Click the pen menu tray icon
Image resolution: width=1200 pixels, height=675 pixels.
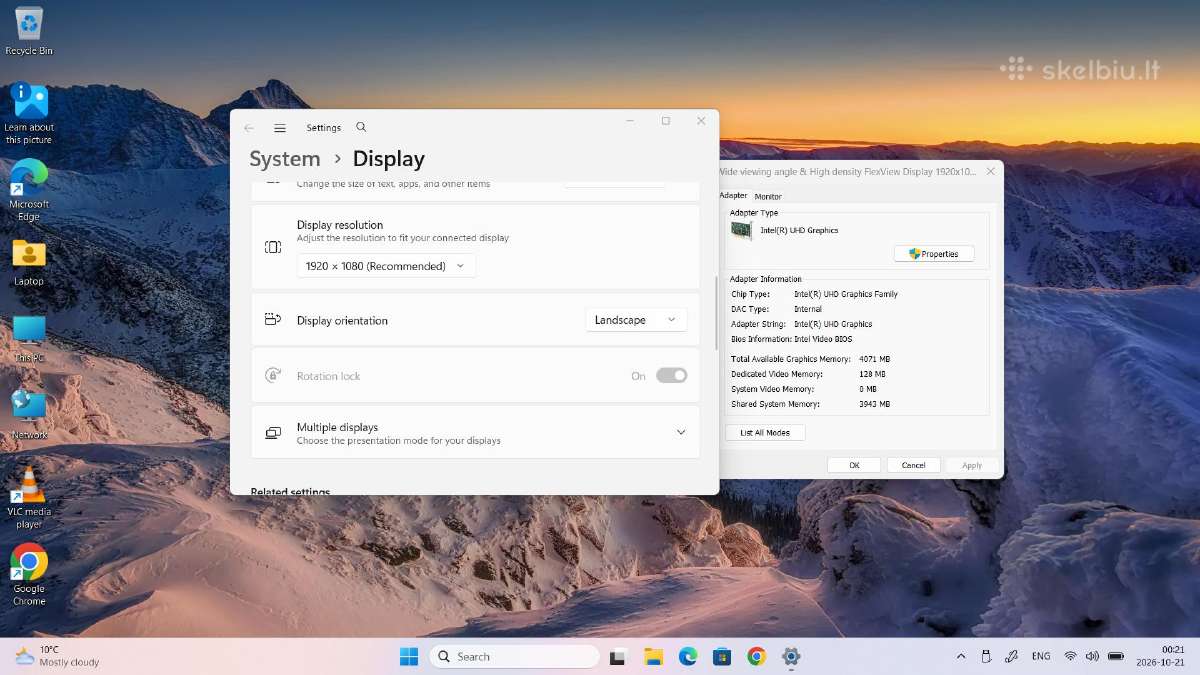1010,657
